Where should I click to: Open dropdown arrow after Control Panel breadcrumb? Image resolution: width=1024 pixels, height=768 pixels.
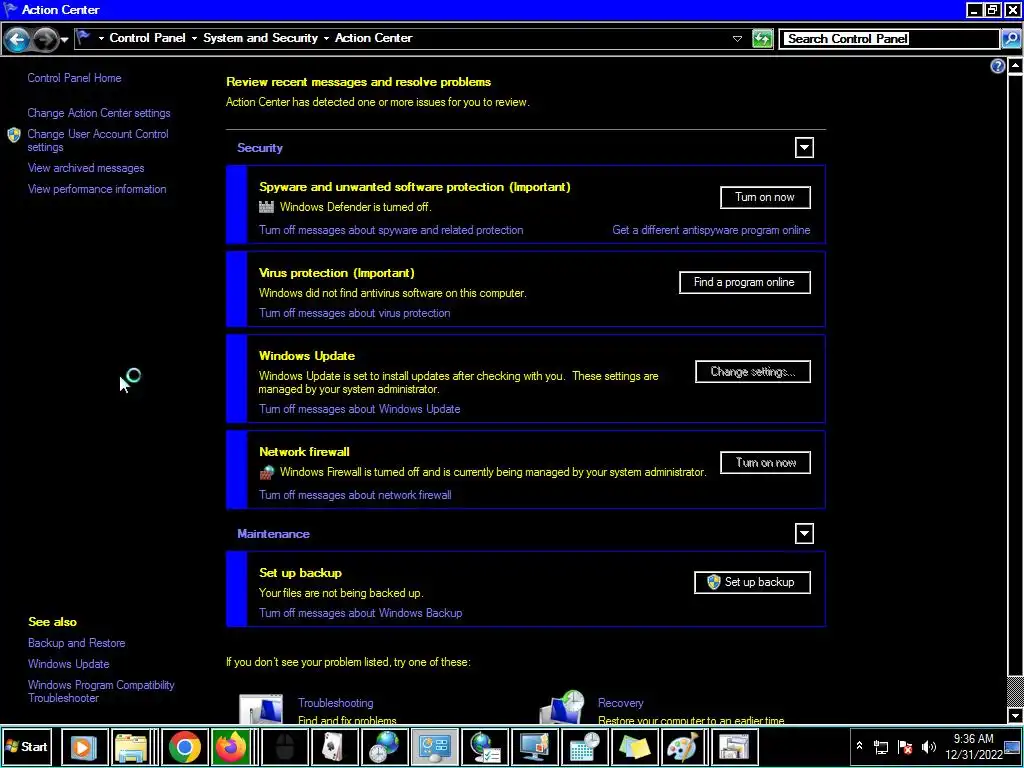click(x=194, y=39)
